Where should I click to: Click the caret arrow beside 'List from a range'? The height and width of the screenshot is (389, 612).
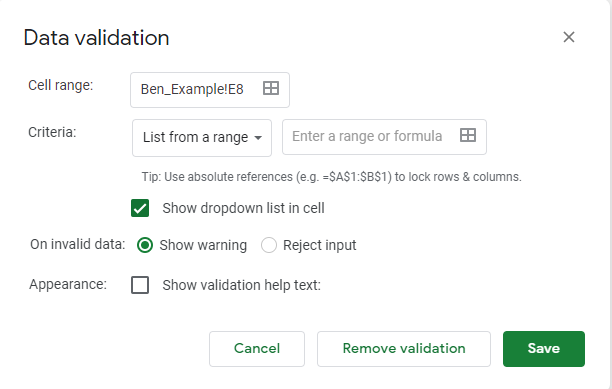[258, 138]
